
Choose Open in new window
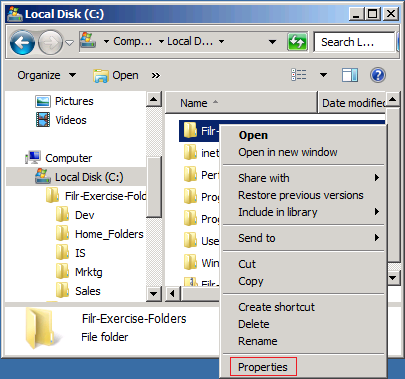pos(288,152)
